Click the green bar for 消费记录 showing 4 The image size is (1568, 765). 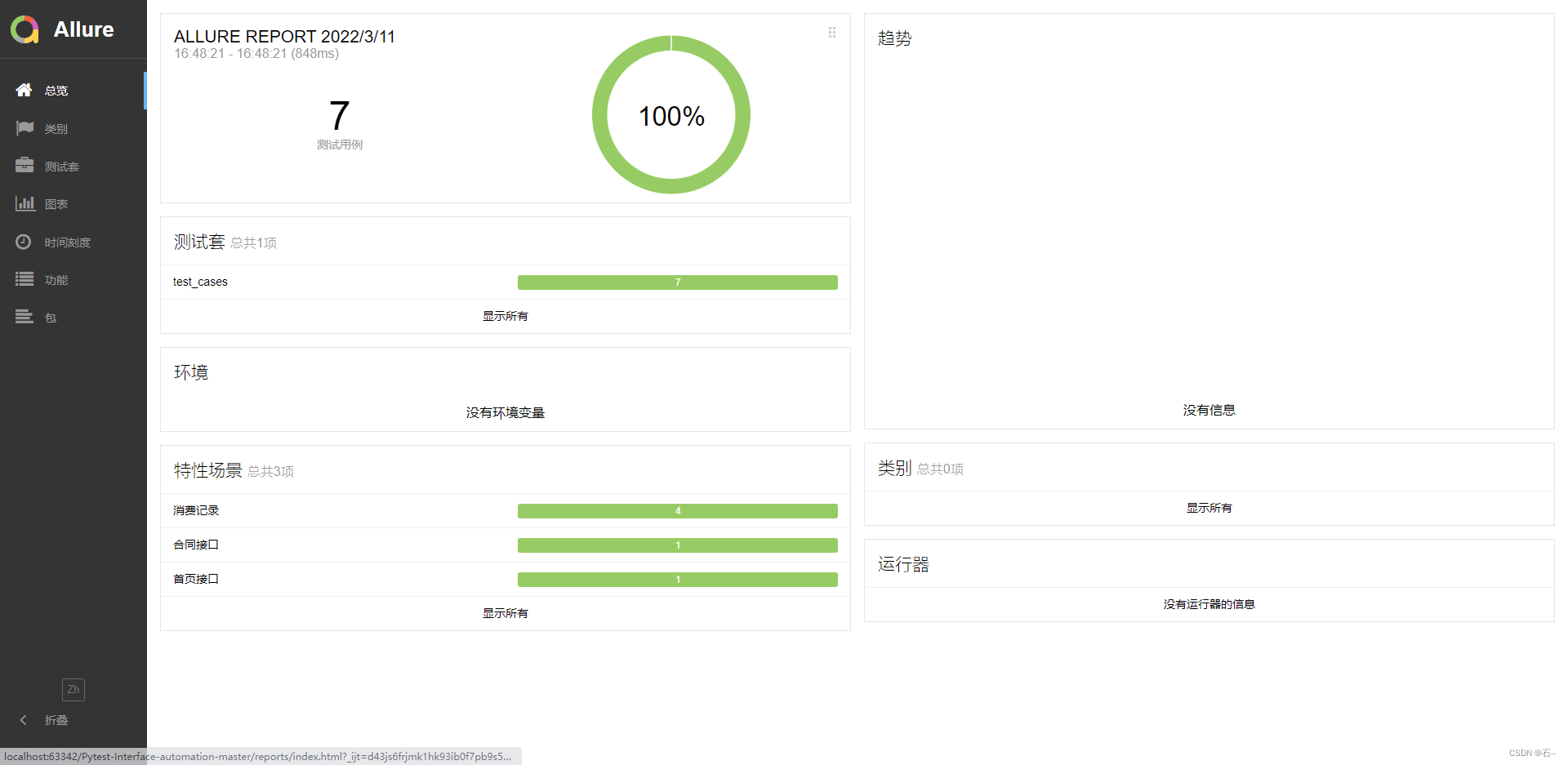click(678, 511)
